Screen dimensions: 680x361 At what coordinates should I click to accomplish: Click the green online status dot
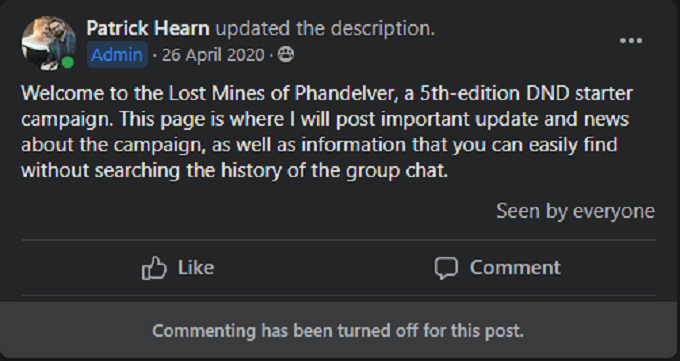point(68,62)
